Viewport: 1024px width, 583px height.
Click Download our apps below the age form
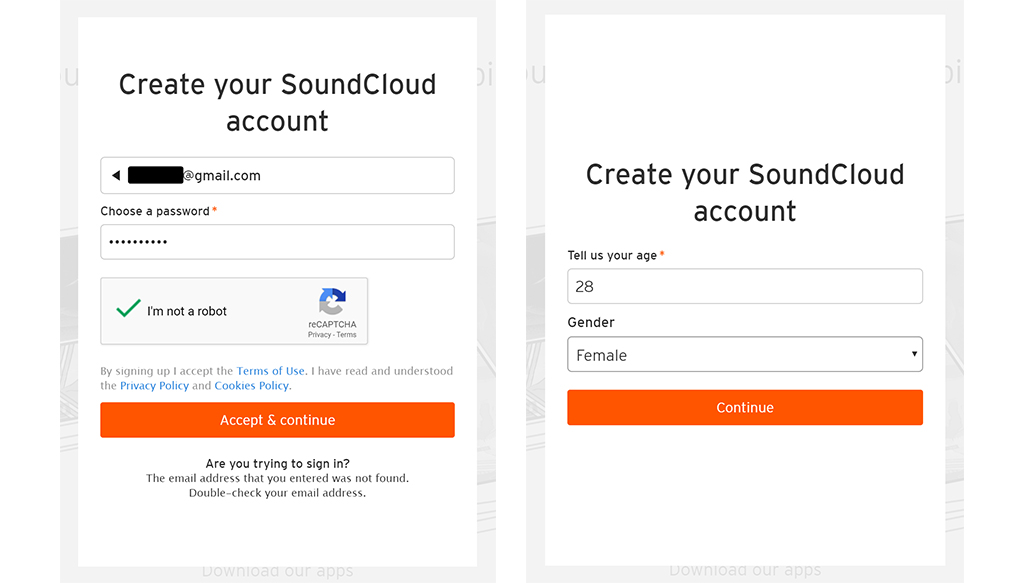tap(745, 571)
